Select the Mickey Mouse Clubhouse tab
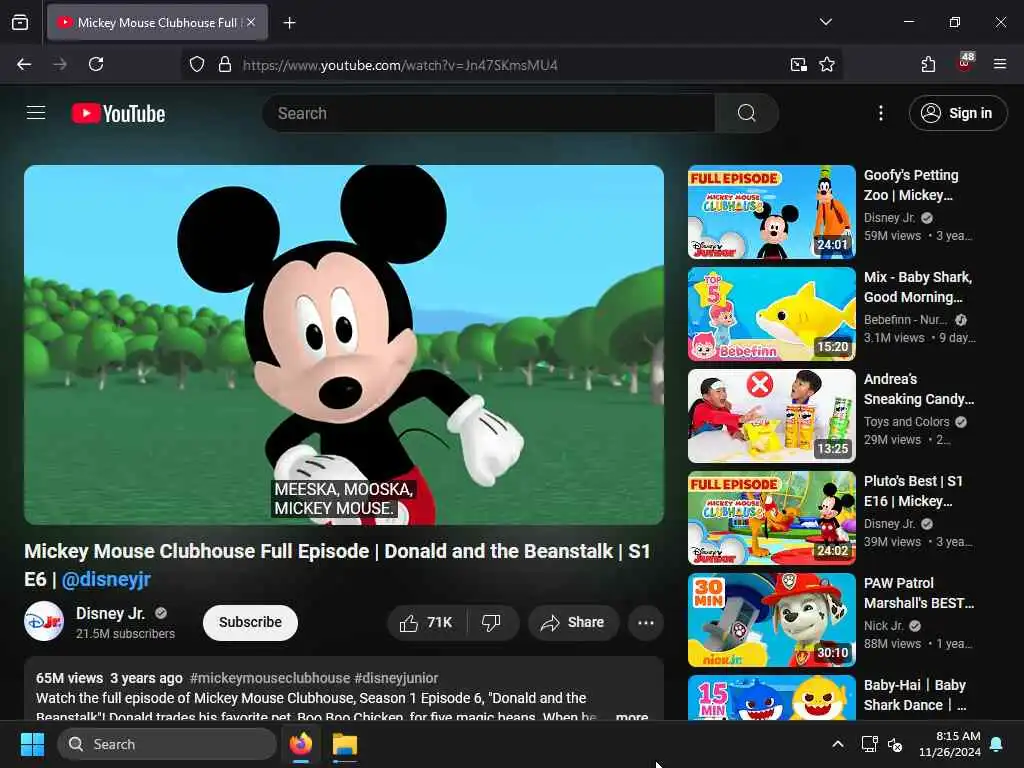The height and width of the screenshot is (768, 1024). point(157,23)
